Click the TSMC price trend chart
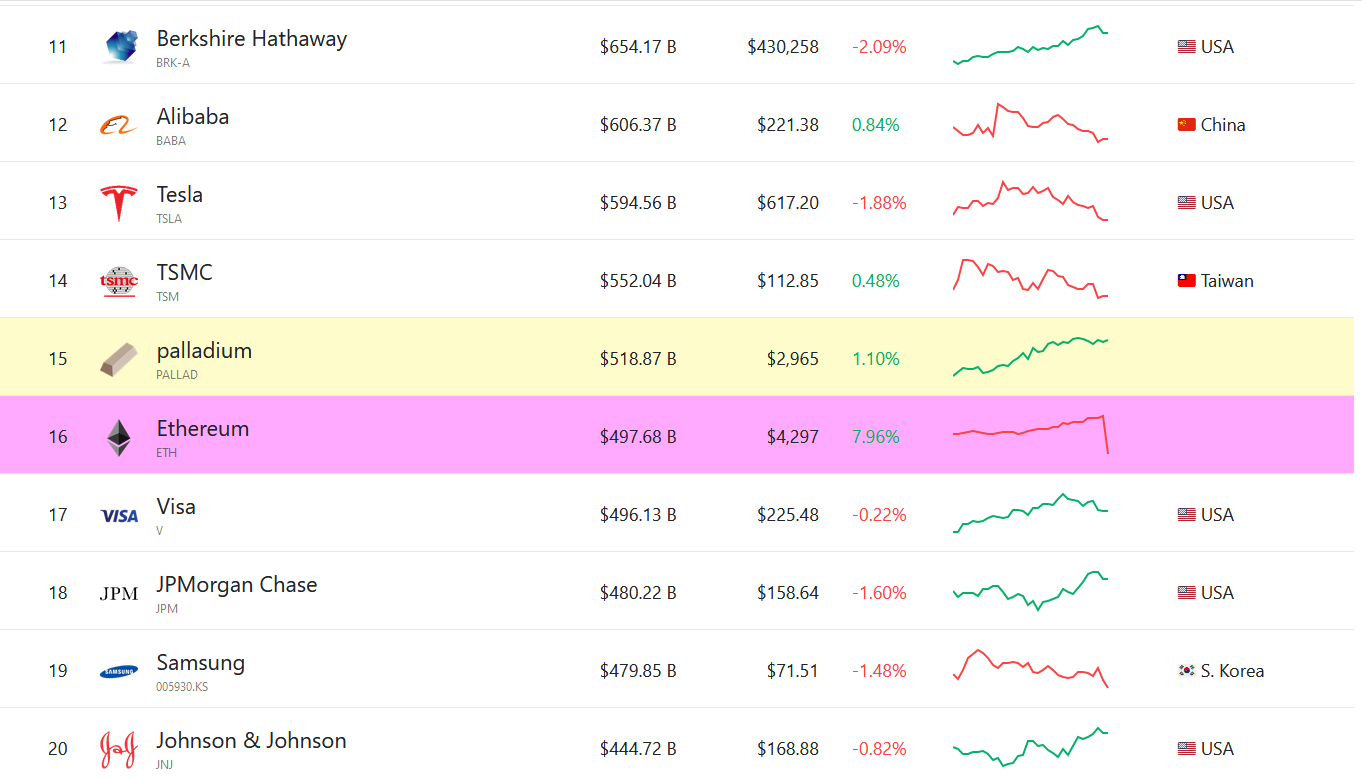Image resolution: width=1362 pixels, height=780 pixels. coord(1030,279)
